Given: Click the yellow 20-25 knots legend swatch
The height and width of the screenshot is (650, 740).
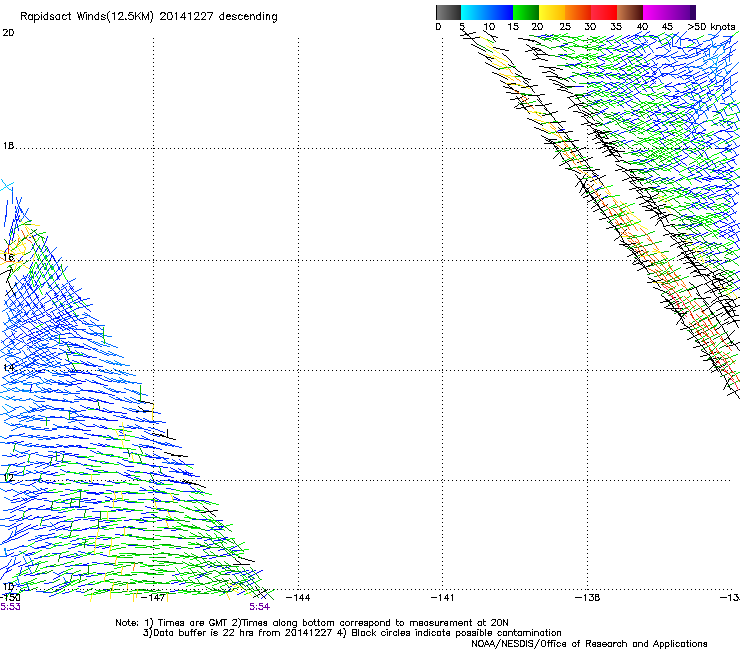Looking at the screenshot, I should [552, 12].
